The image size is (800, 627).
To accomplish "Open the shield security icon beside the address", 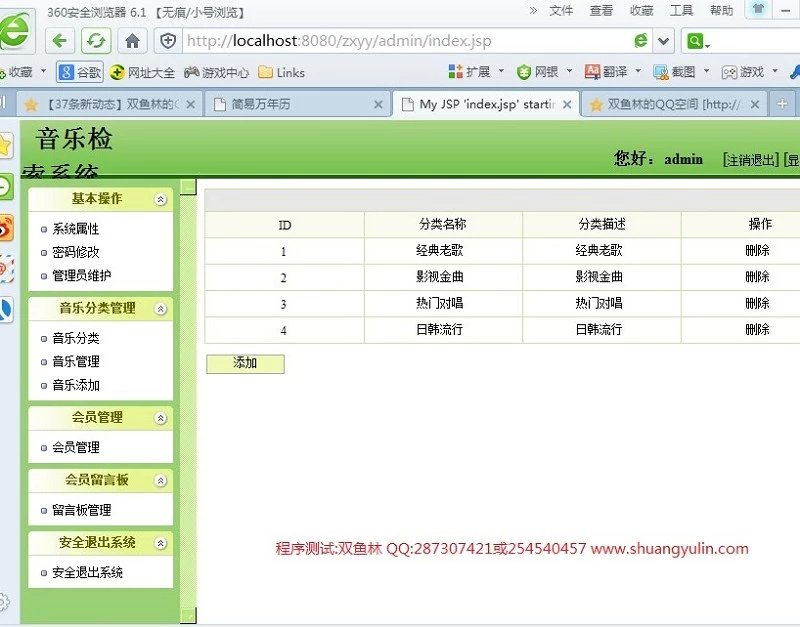I will click(x=168, y=40).
